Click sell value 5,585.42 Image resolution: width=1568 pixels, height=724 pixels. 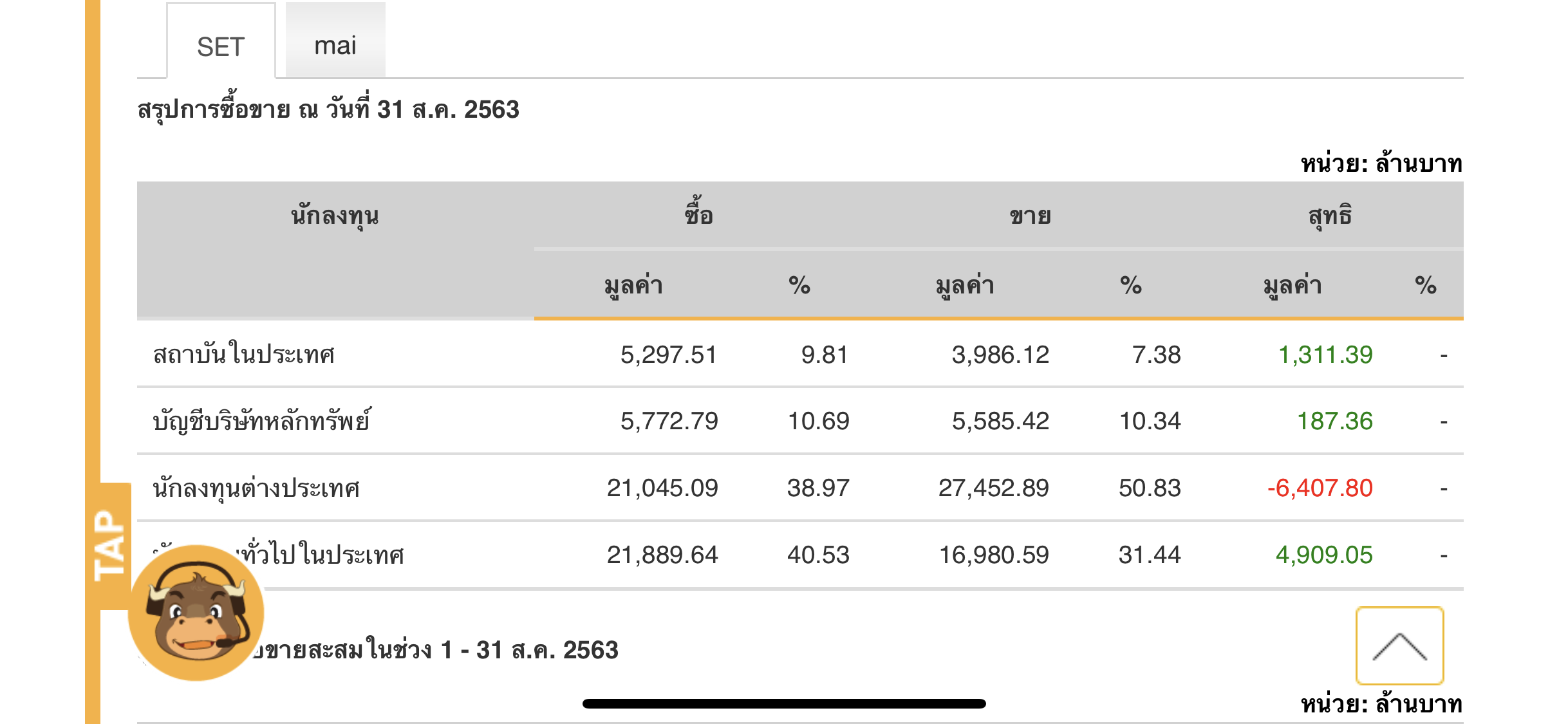(1000, 422)
